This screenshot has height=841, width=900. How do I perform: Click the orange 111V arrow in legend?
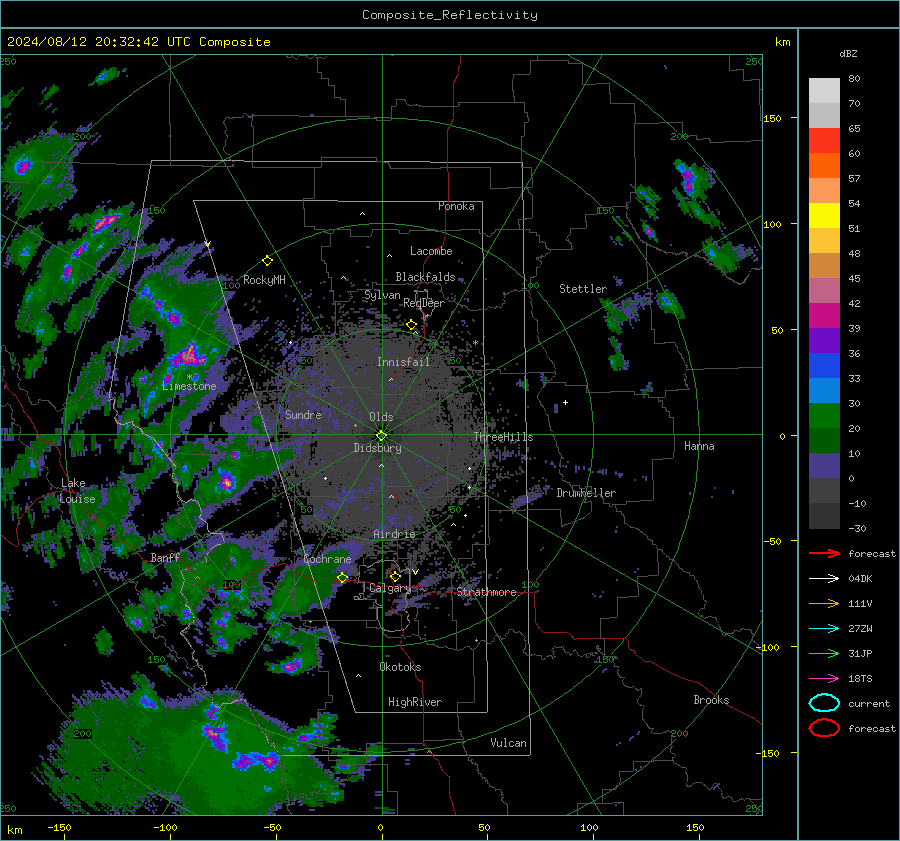click(x=824, y=603)
